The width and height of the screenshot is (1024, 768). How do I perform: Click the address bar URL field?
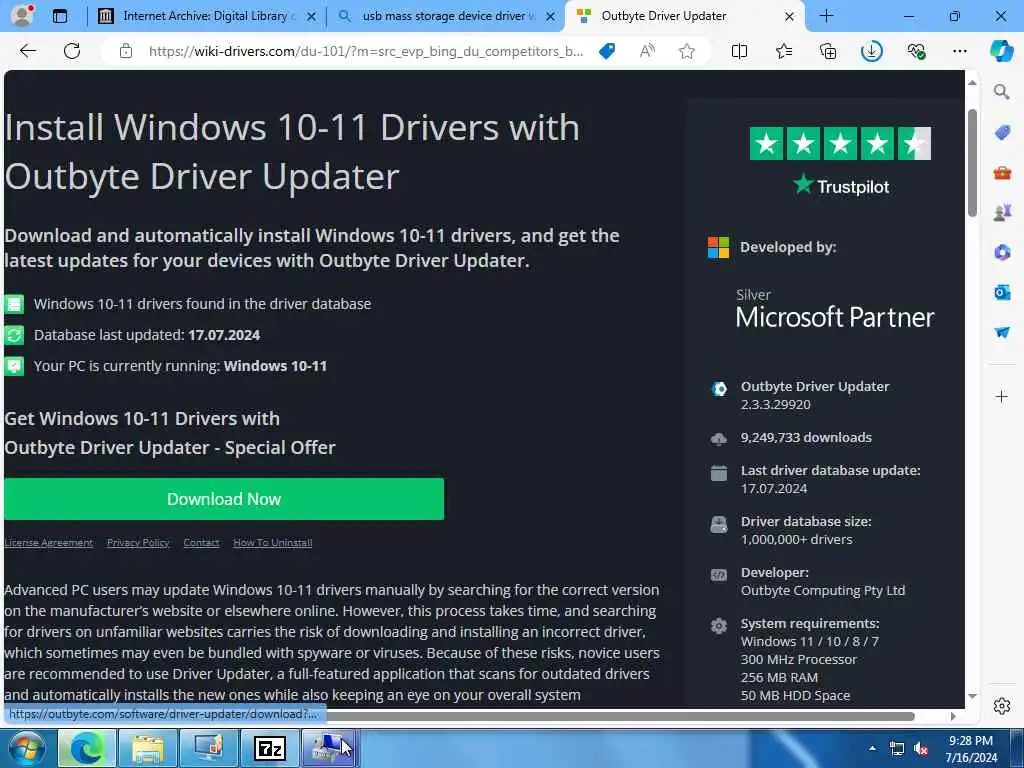pyautogui.click(x=366, y=51)
